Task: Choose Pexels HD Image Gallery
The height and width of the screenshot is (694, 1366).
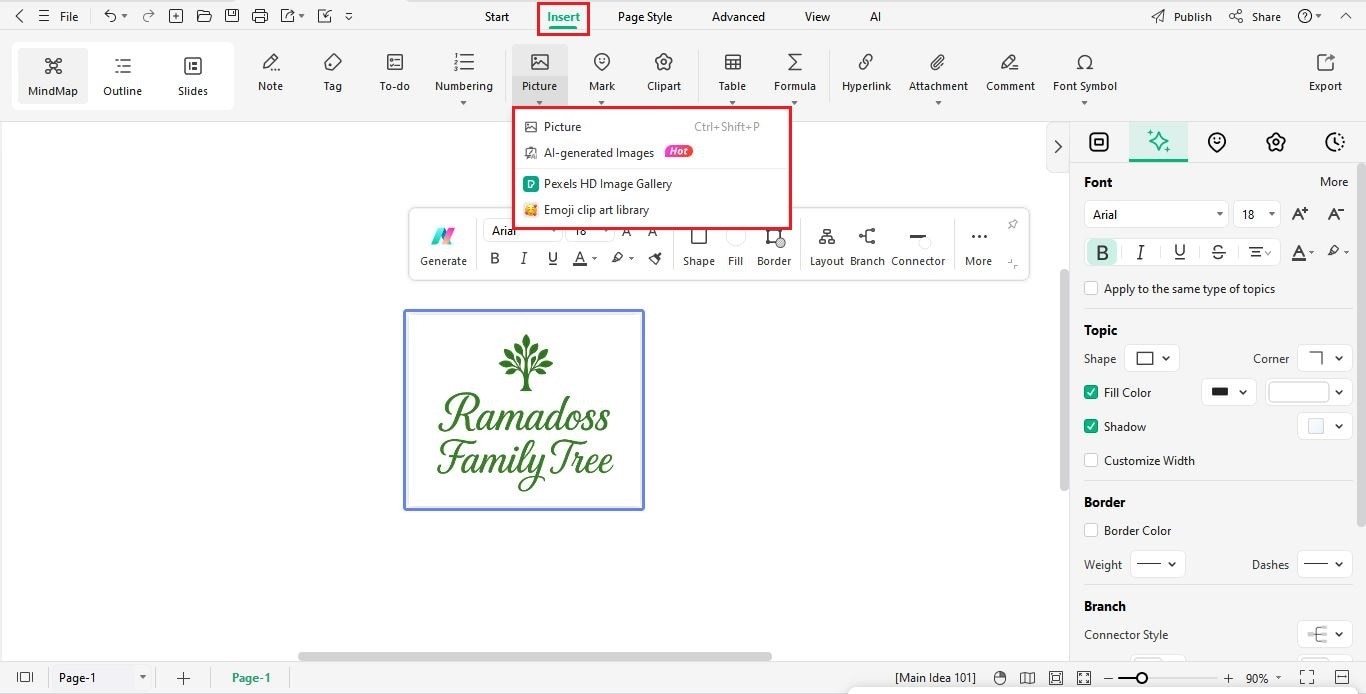Action: (x=652, y=184)
